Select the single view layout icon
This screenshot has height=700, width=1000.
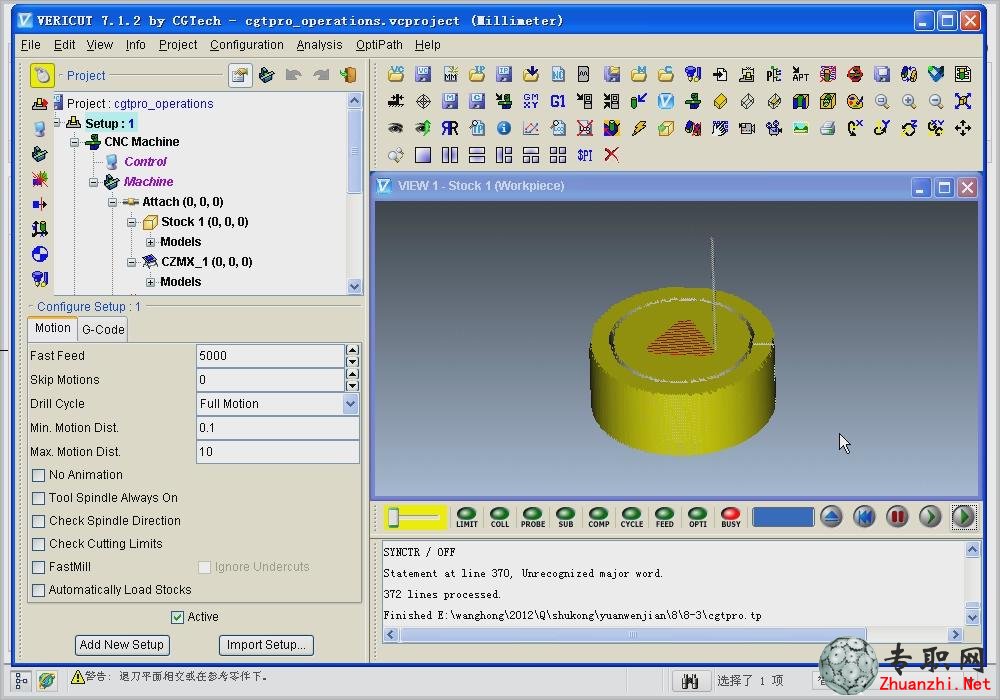423,155
